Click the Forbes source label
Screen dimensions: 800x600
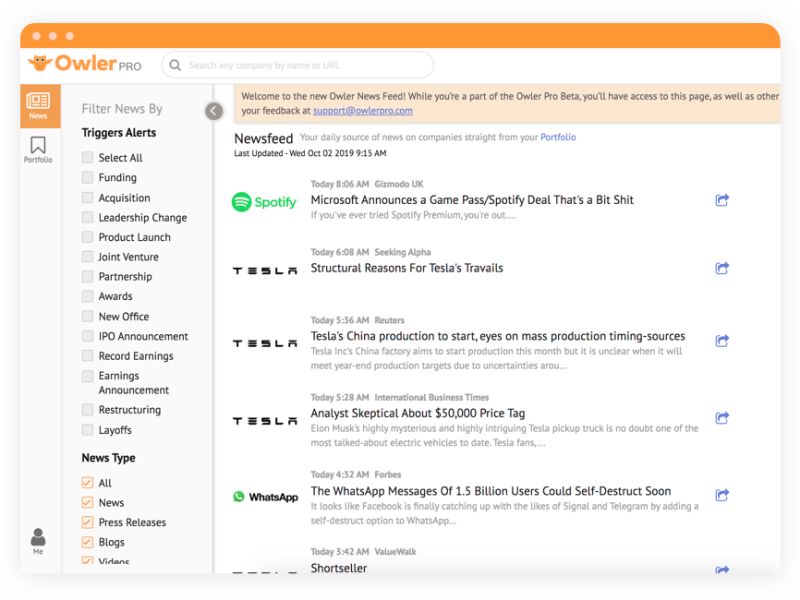[x=388, y=474]
